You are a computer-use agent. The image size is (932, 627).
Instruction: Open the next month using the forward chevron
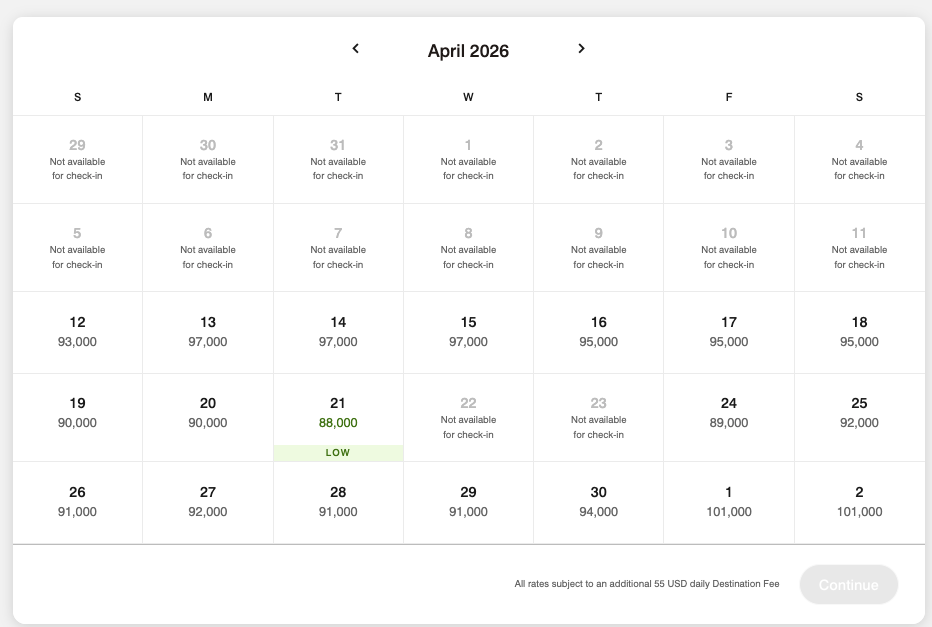click(581, 48)
